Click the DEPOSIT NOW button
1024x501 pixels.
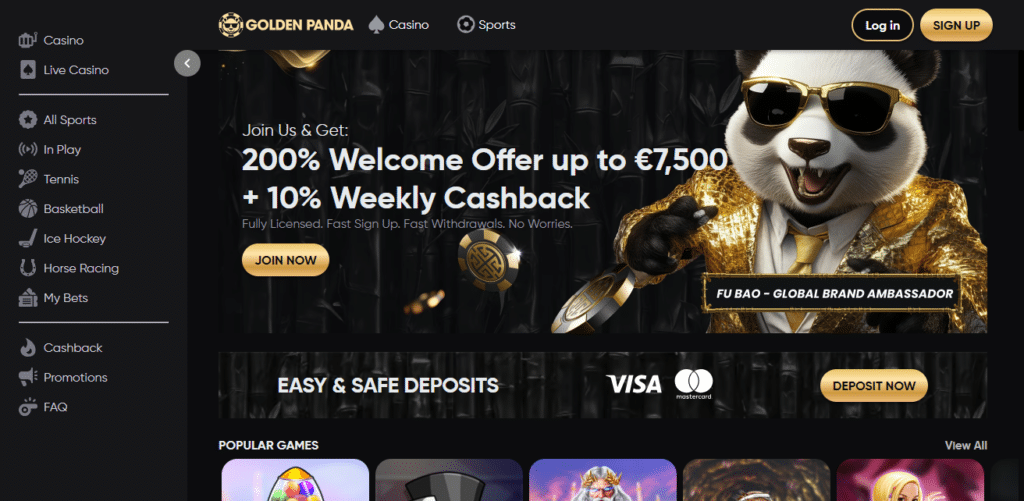[x=874, y=385]
